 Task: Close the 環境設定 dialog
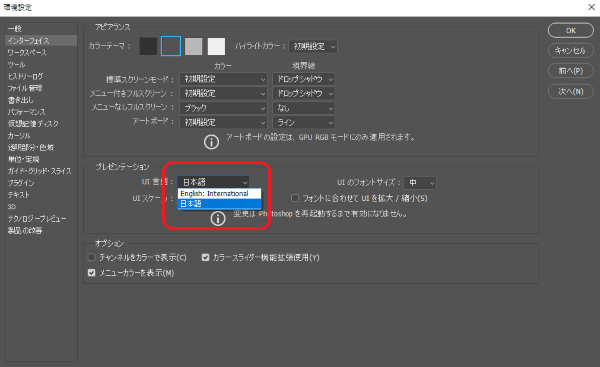click(x=591, y=7)
